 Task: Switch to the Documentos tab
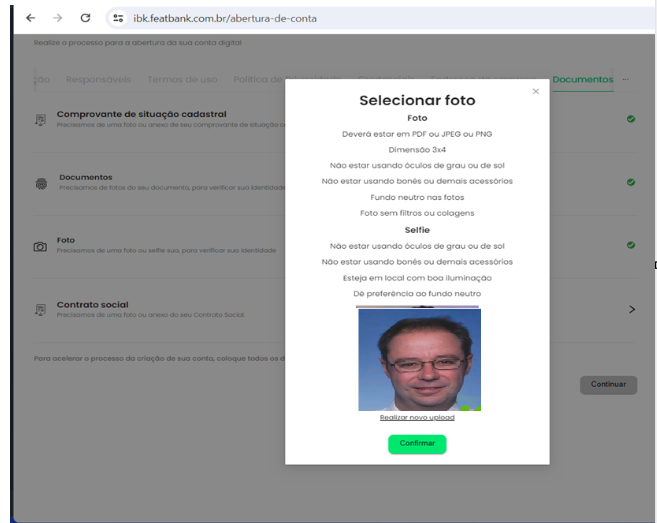pos(582,79)
